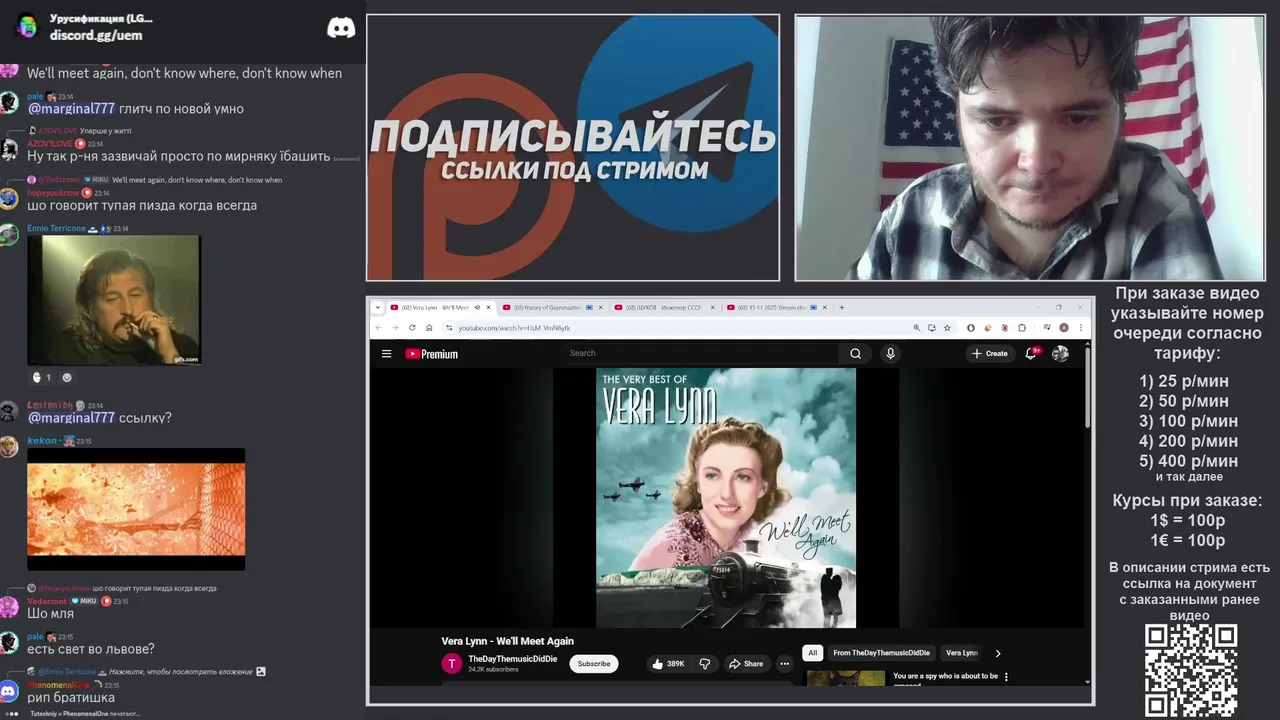Click the browser home icon
The image size is (1280, 720).
click(429, 327)
